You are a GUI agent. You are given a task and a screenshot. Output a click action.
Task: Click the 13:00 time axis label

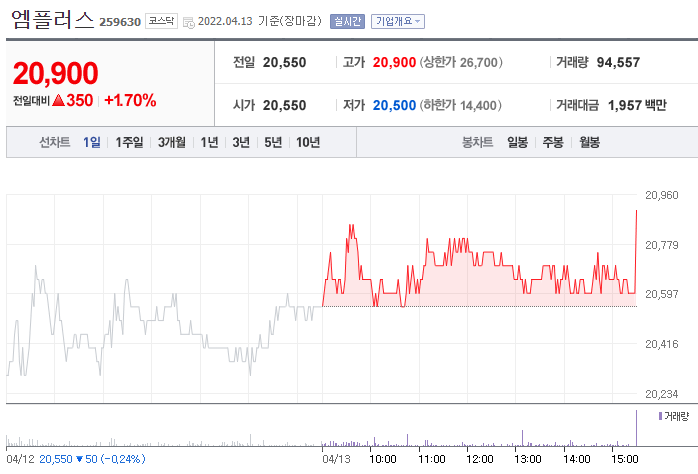(x=528, y=459)
